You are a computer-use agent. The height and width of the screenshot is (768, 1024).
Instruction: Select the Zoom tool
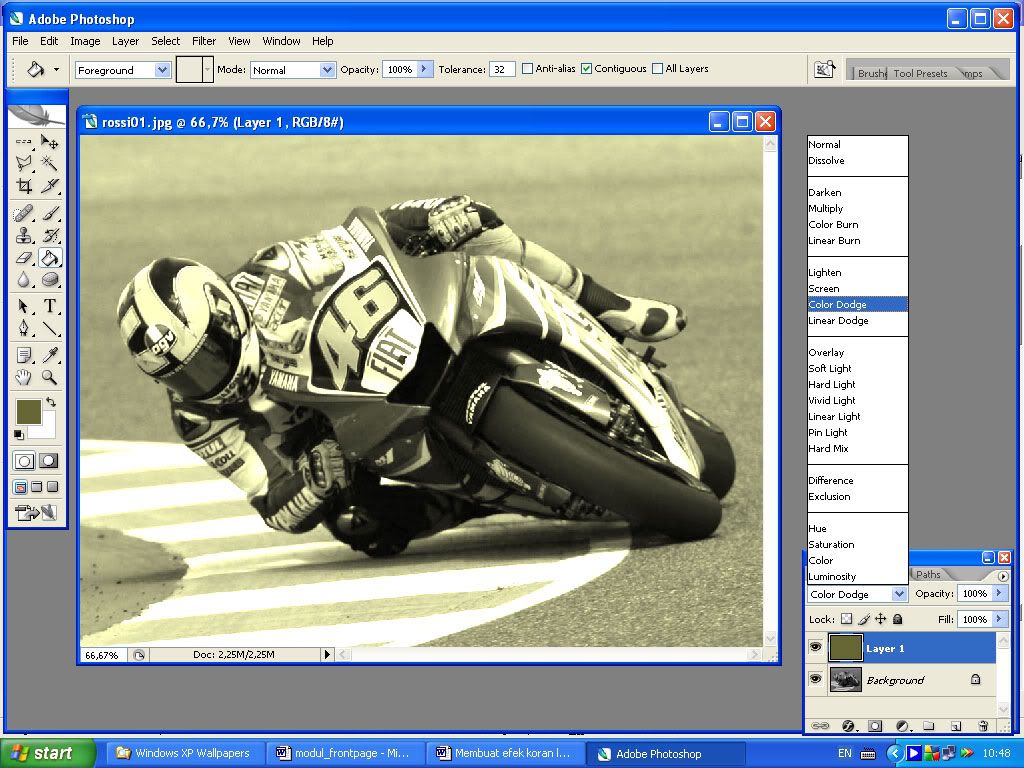[50, 377]
